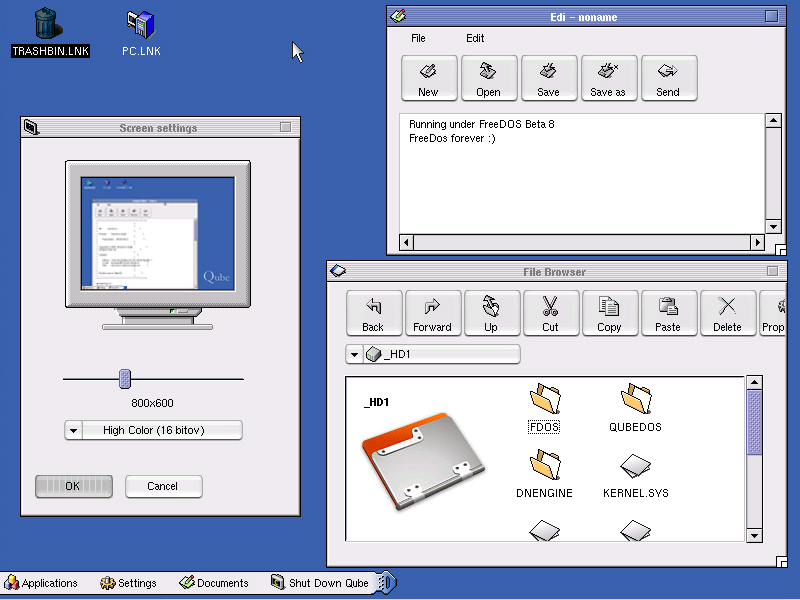
Task: Click the Delete icon in File Browser
Action: point(727,313)
